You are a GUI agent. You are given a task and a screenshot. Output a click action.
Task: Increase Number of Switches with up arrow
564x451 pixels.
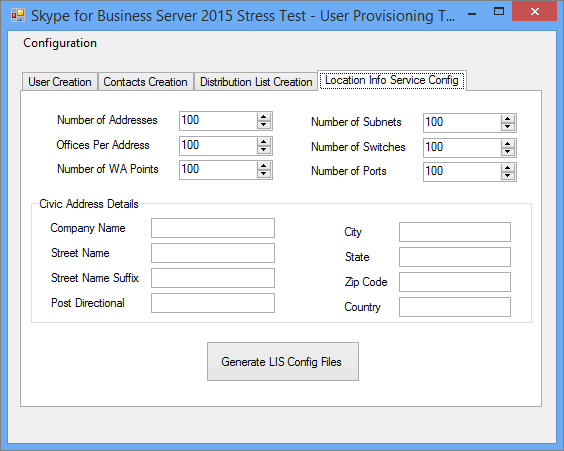[508, 144]
